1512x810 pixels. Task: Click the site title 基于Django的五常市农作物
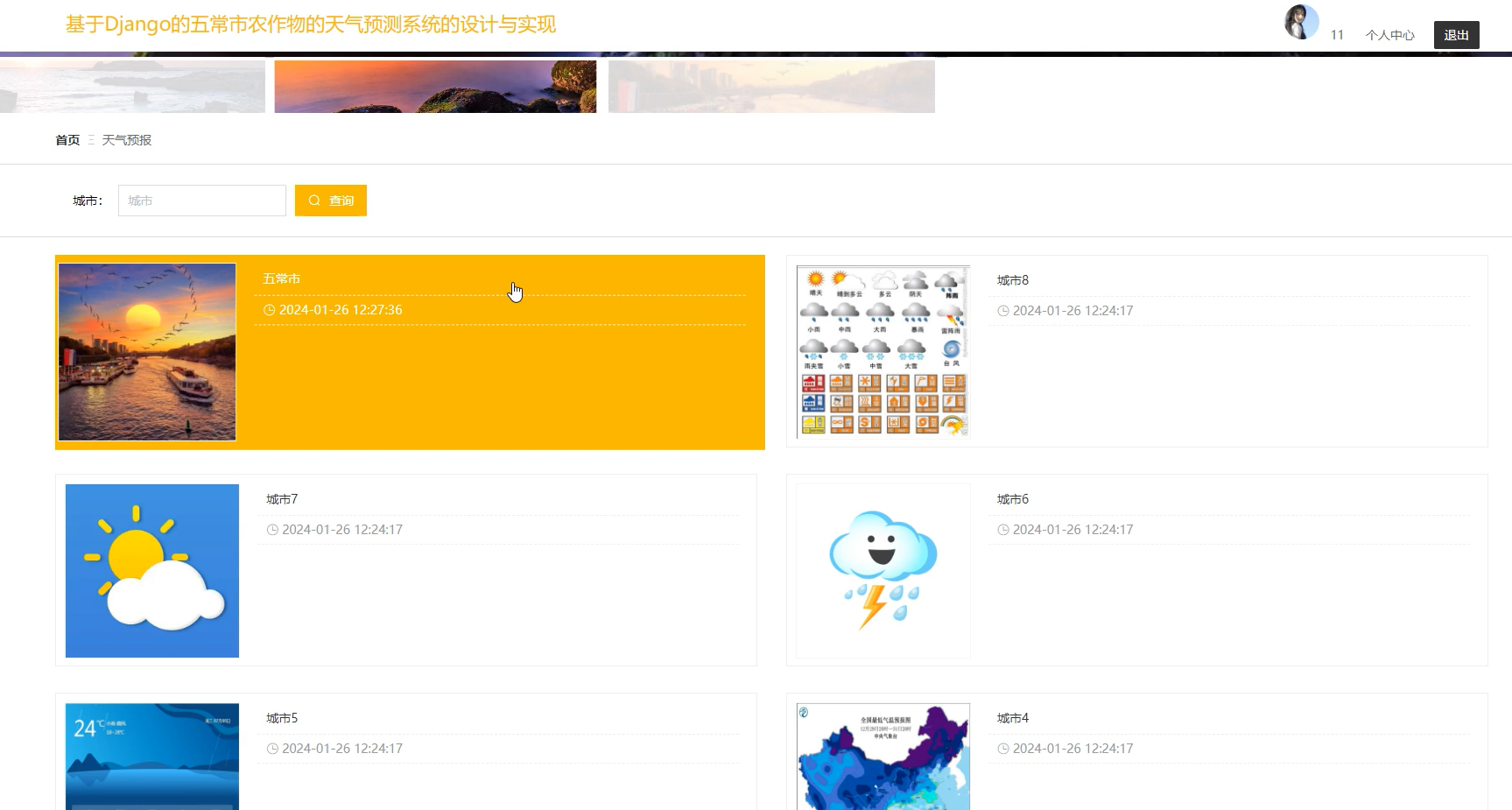[x=310, y=25]
